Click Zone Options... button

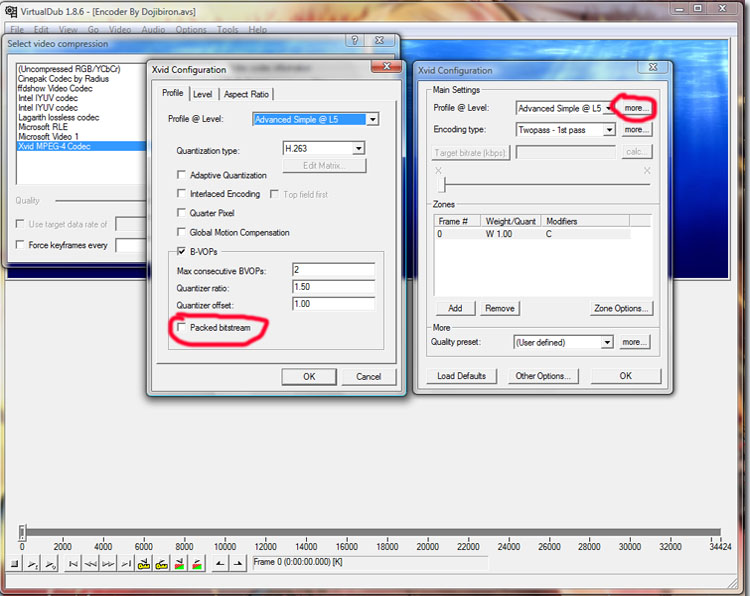pyautogui.click(x=621, y=309)
